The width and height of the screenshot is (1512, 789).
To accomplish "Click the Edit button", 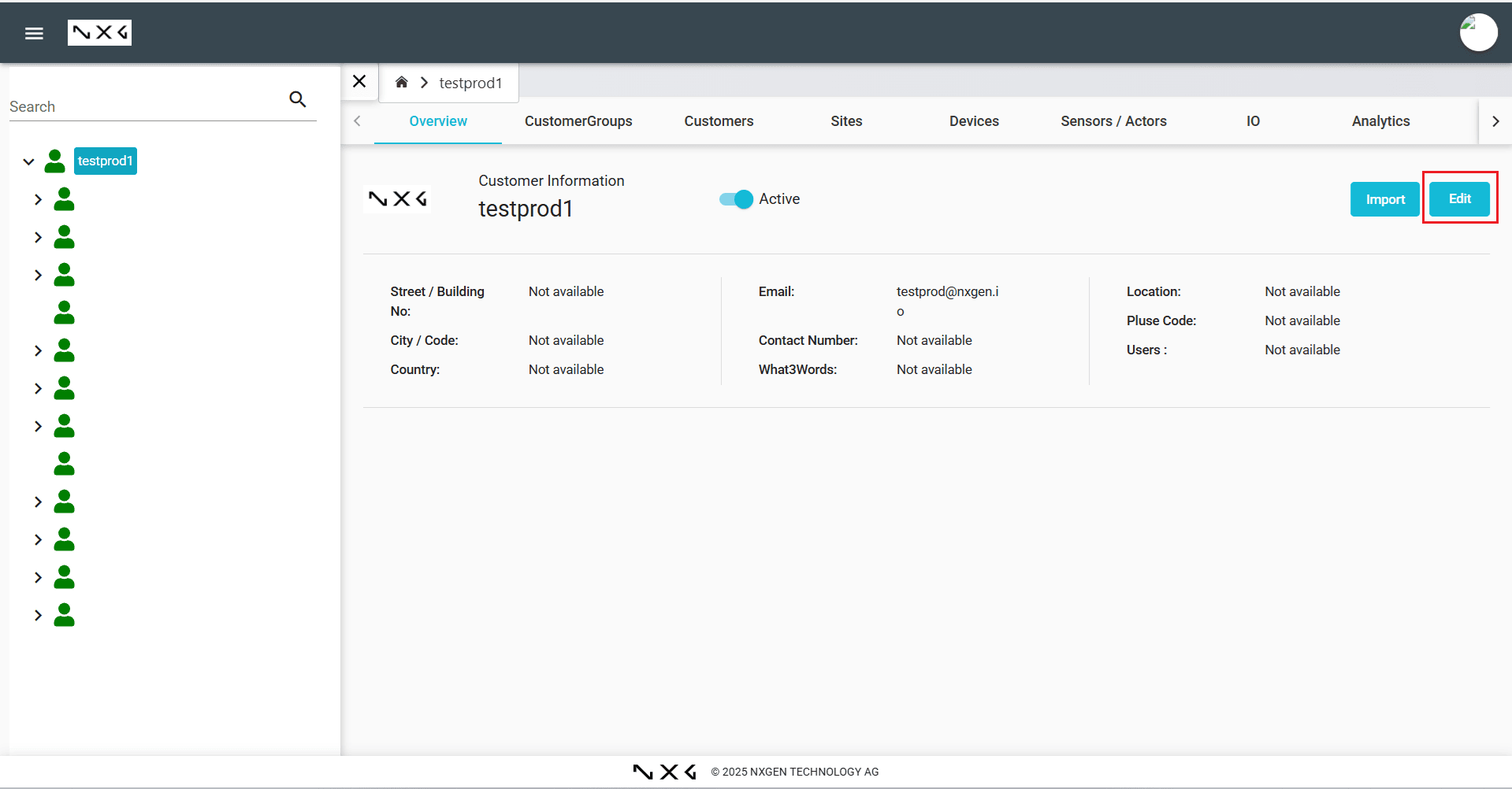I will click(1458, 199).
